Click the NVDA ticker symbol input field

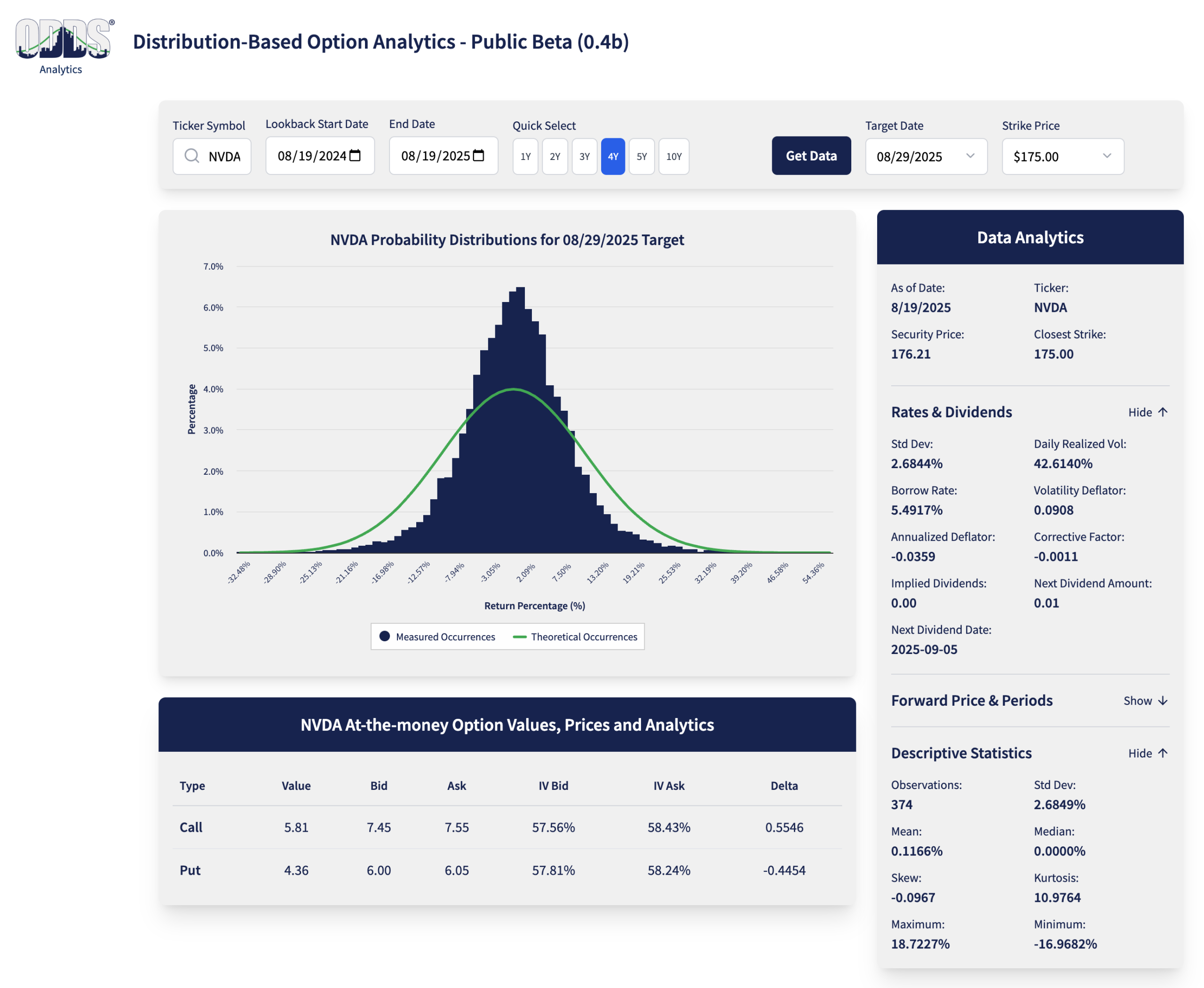coord(212,157)
